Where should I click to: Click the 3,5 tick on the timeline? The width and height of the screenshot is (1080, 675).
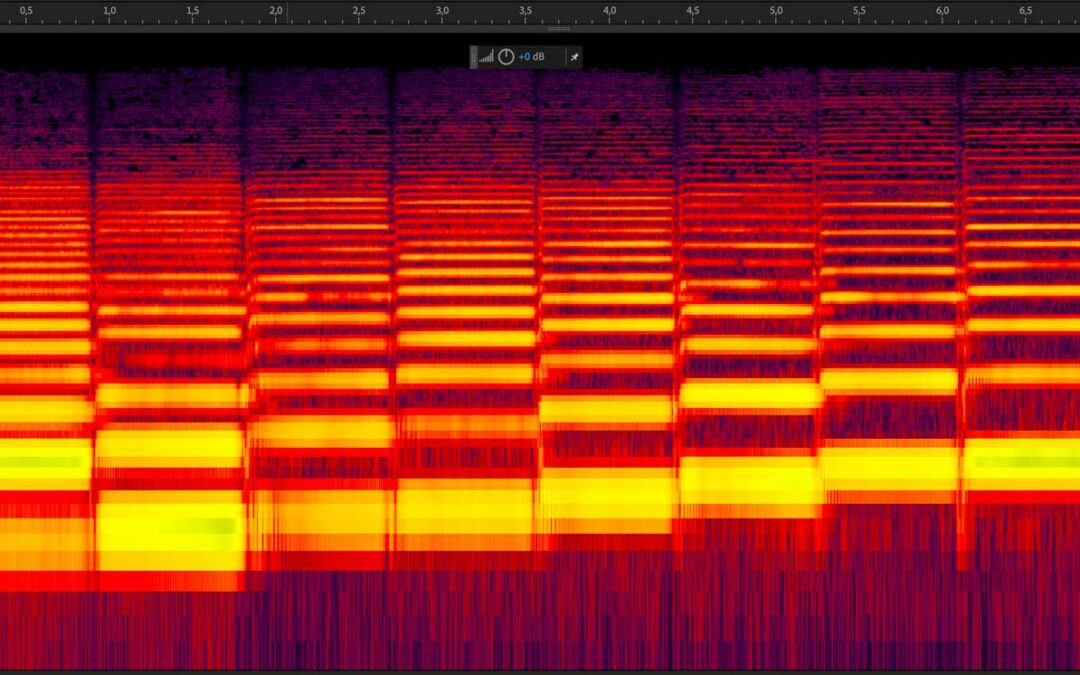click(525, 11)
